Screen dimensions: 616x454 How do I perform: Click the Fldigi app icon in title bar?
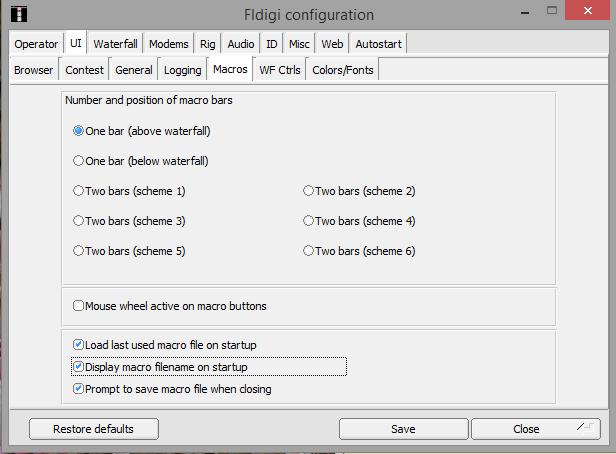18,14
